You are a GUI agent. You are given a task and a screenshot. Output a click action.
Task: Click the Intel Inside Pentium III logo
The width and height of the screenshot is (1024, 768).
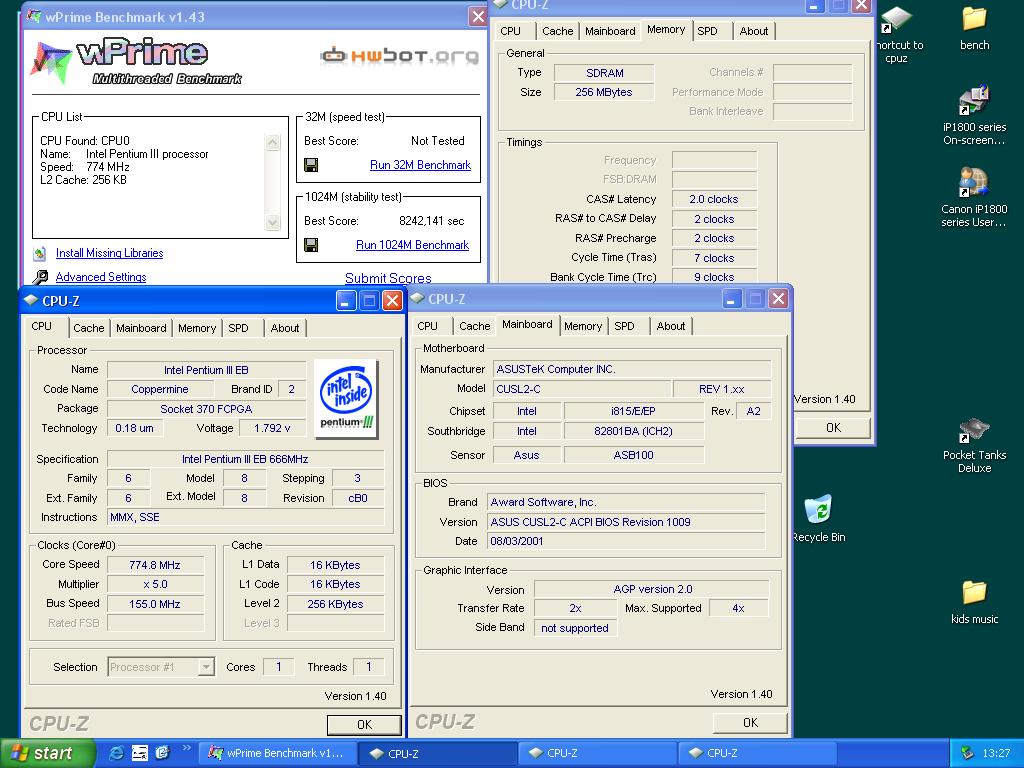tap(345, 398)
